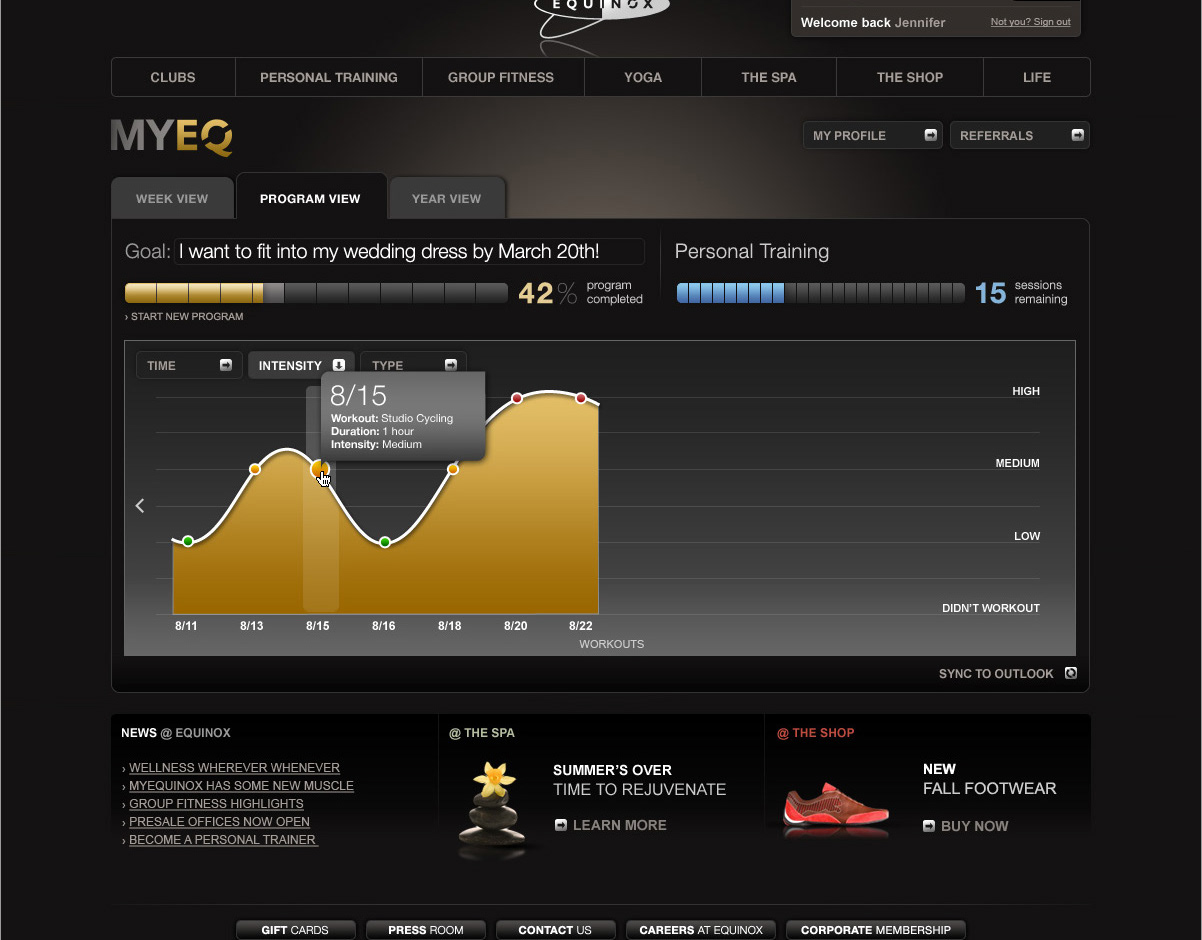Click the Learn More spa link
Viewport: 1202px width, 940px height.
619,825
